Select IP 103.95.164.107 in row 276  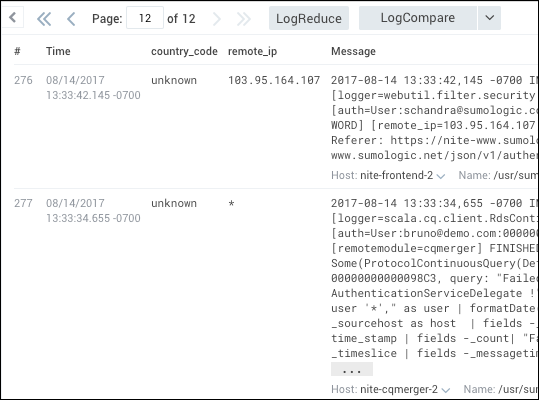274,80
